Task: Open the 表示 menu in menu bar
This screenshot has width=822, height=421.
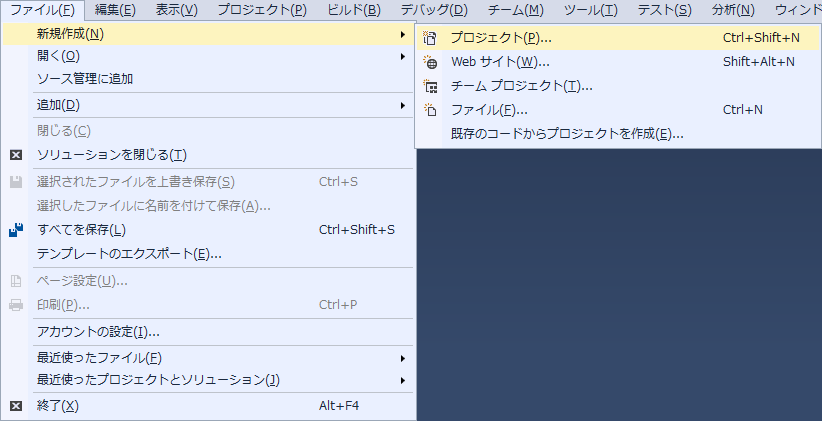Action: 176,10
